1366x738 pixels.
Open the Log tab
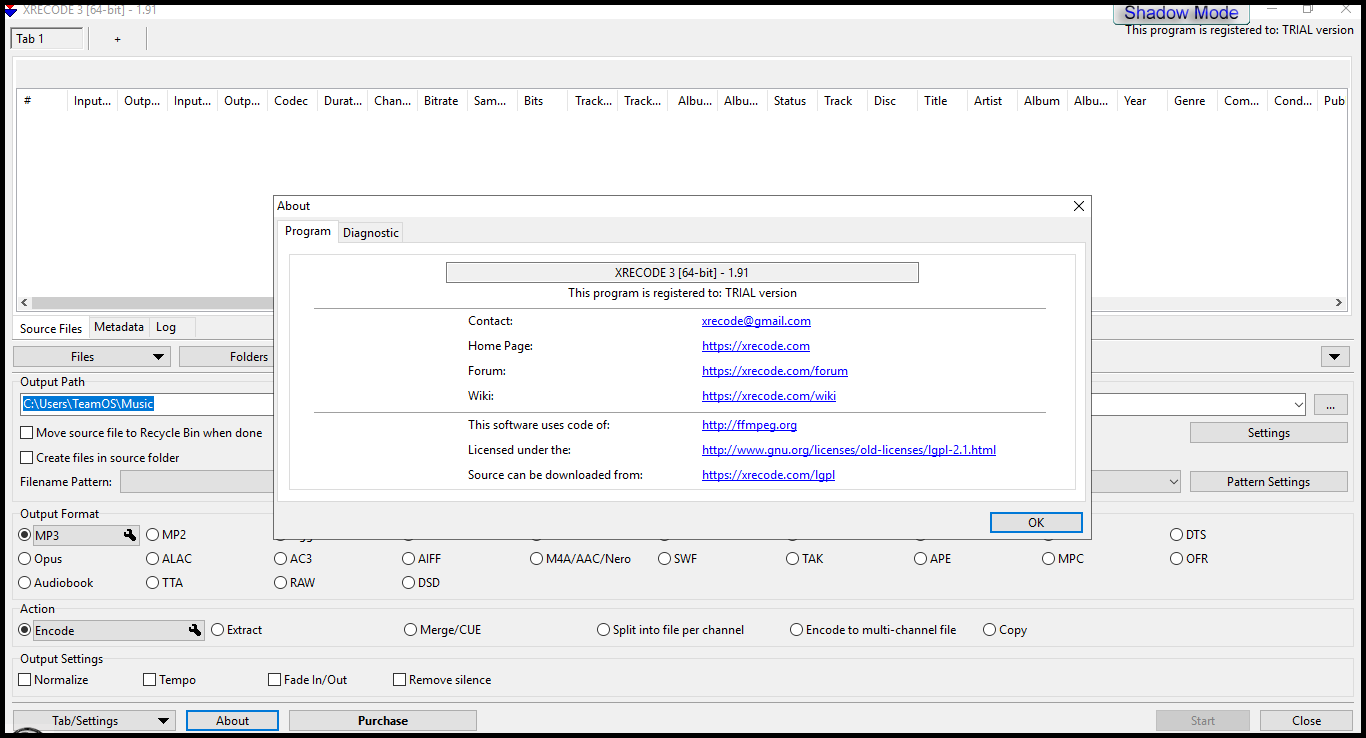tap(166, 327)
